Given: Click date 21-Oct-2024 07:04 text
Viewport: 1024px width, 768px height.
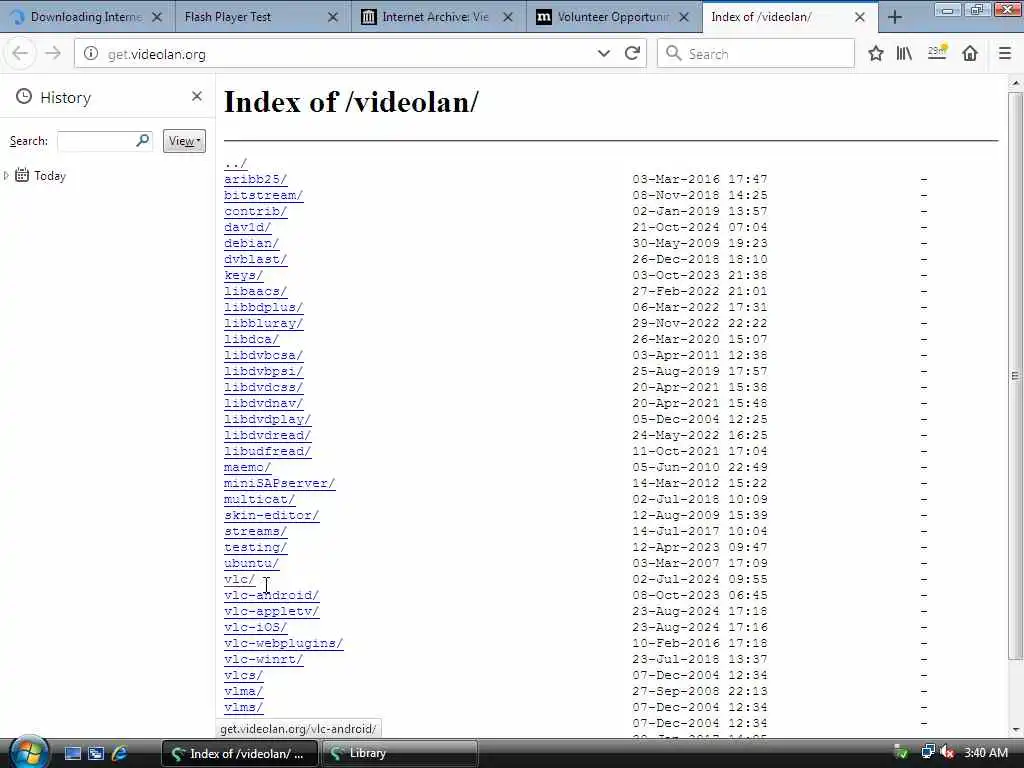Looking at the screenshot, I should 700,227.
